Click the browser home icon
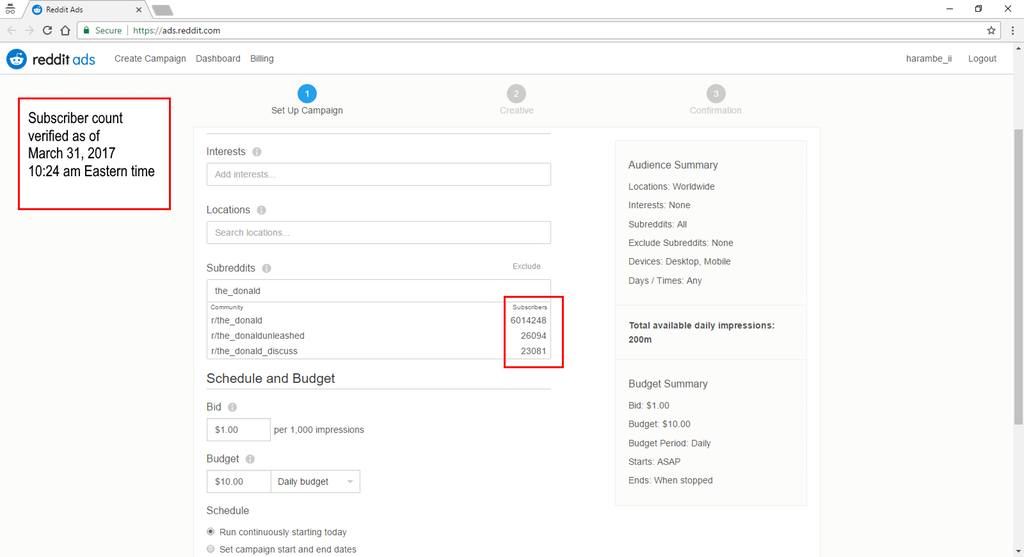The image size is (1024, 557). click(65, 30)
